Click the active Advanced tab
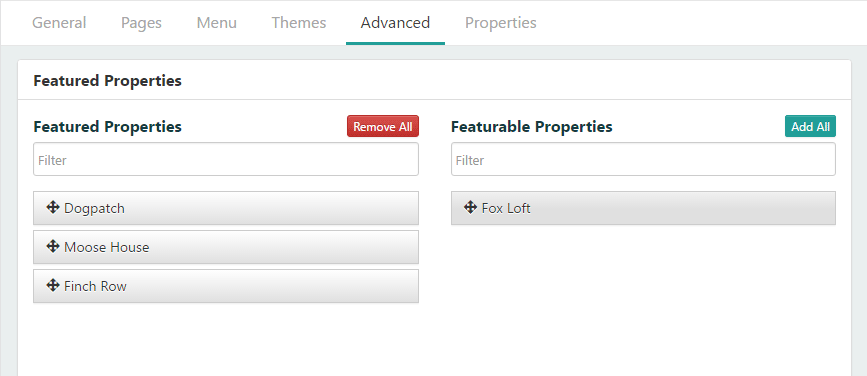 (395, 23)
